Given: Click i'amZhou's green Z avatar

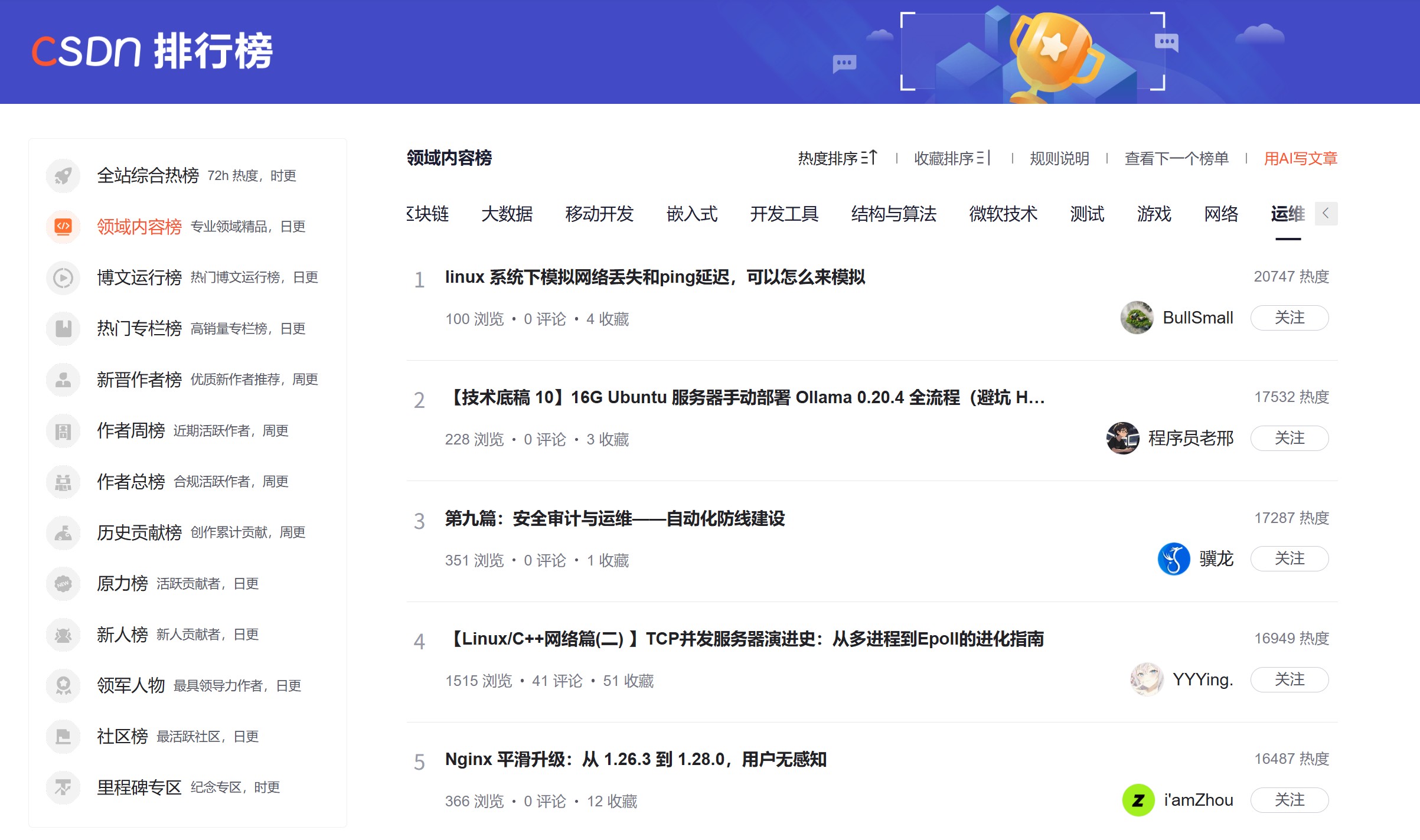Looking at the screenshot, I should [x=1138, y=800].
